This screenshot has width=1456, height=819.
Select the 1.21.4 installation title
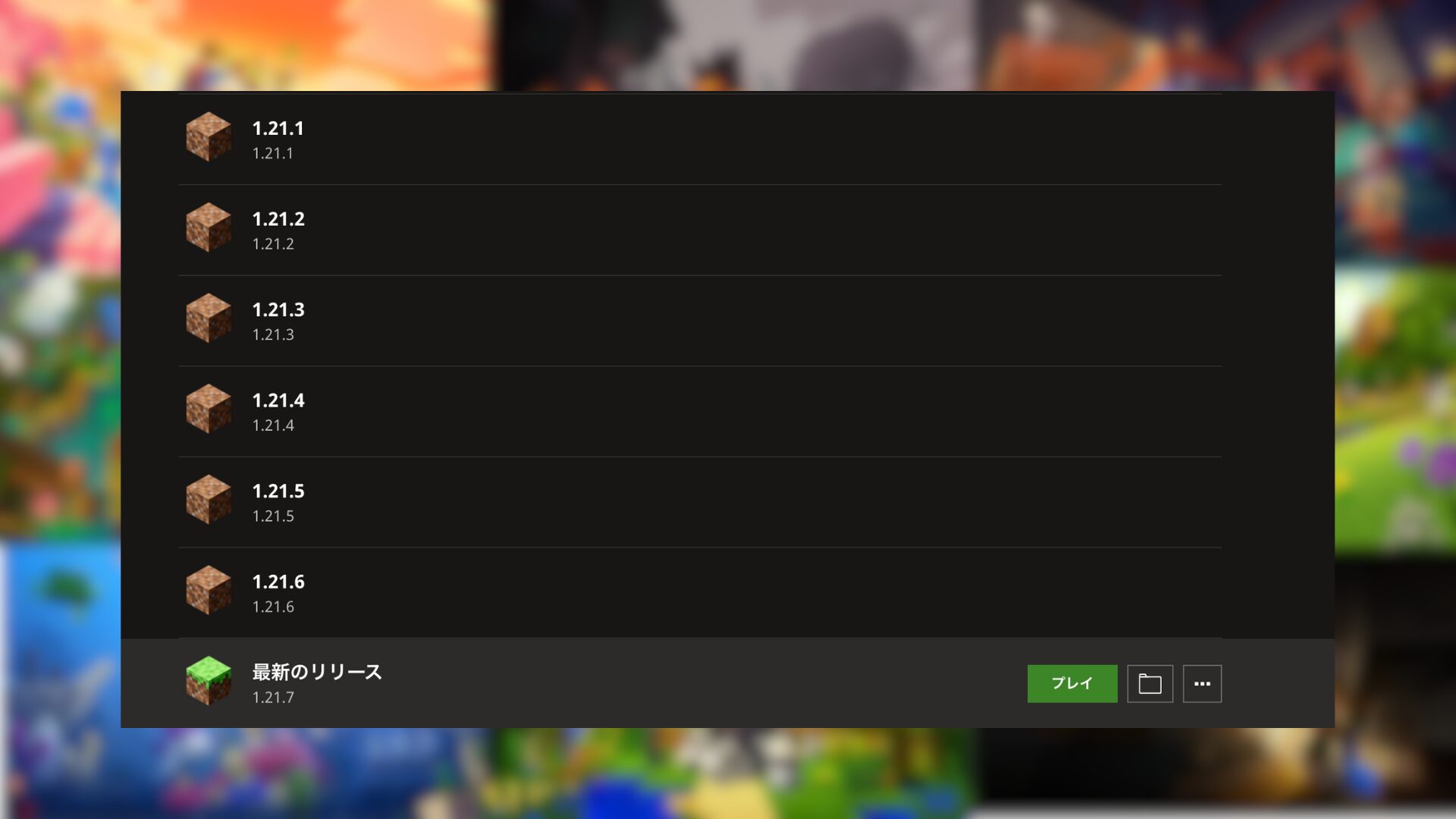click(x=278, y=400)
